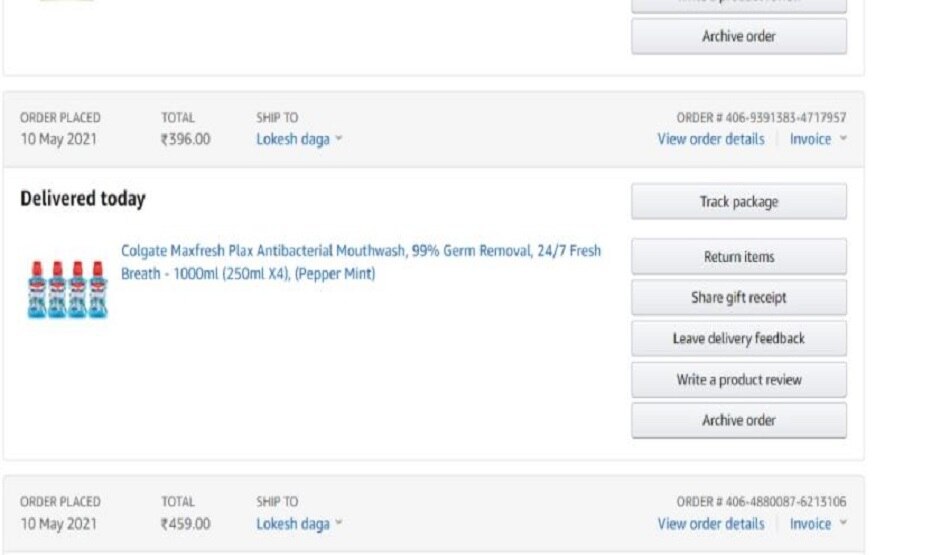This screenshot has width=950, height=555.
Task: Select Share gift receipt
Action: coord(738,298)
